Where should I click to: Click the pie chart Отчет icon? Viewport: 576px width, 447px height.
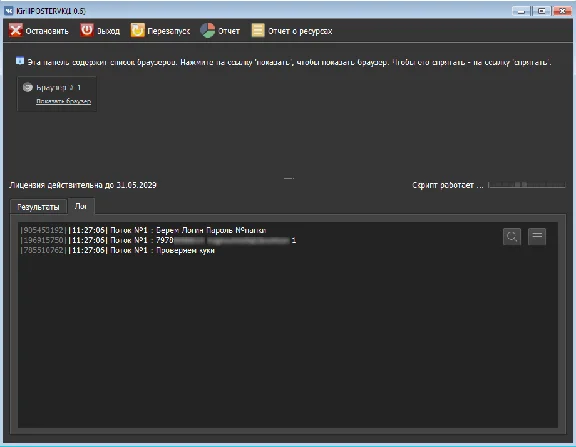point(208,30)
